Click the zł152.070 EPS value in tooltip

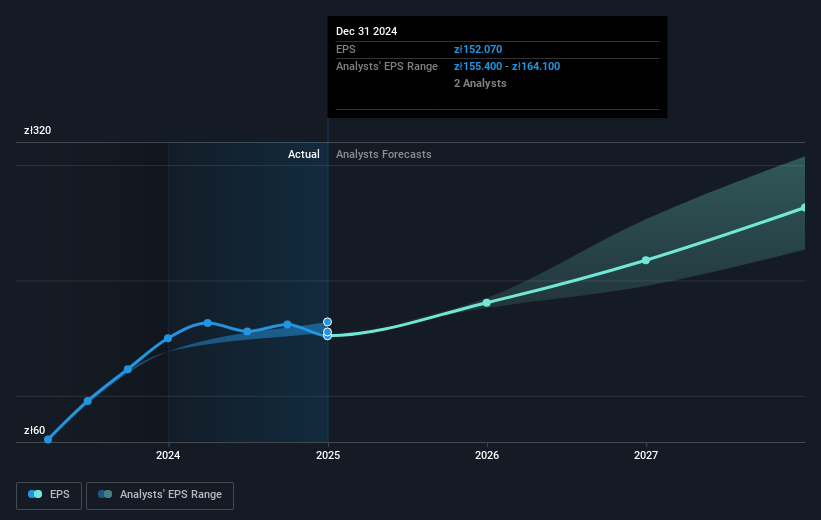click(x=478, y=49)
